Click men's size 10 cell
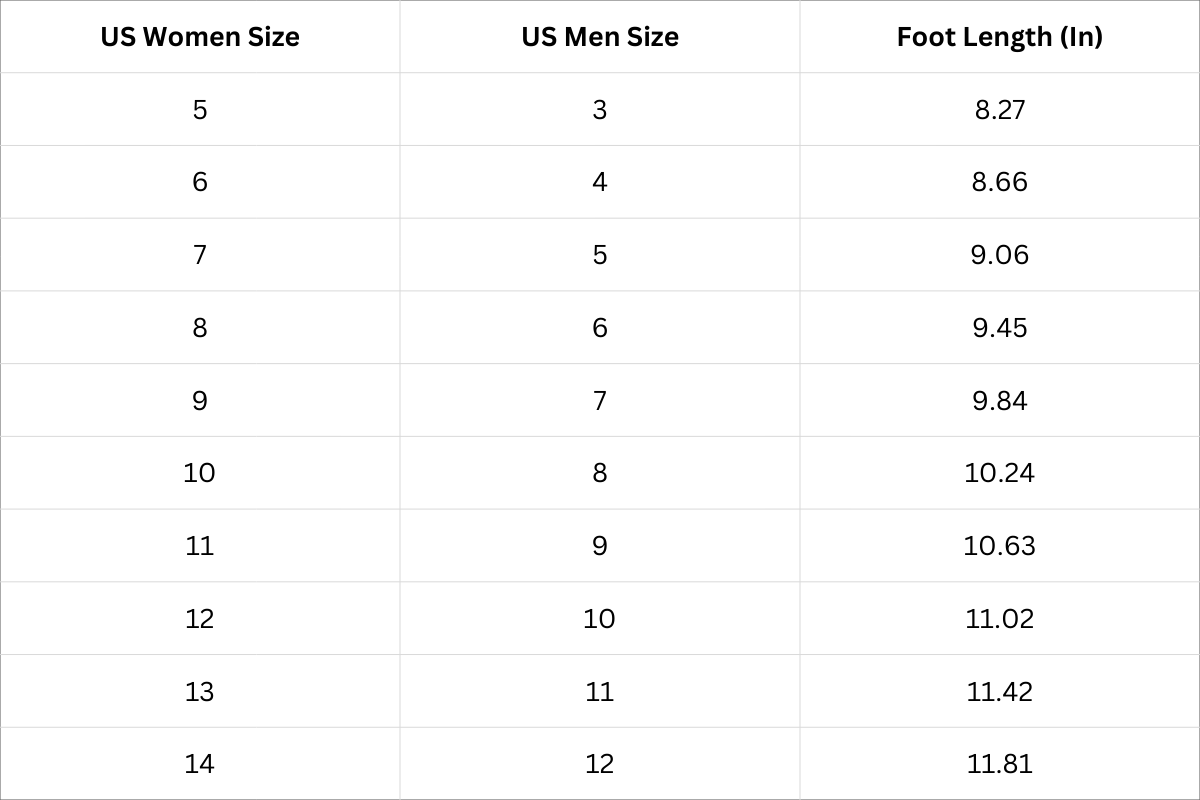Image resolution: width=1200 pixels, height=800 pixels. click(600, 619)
